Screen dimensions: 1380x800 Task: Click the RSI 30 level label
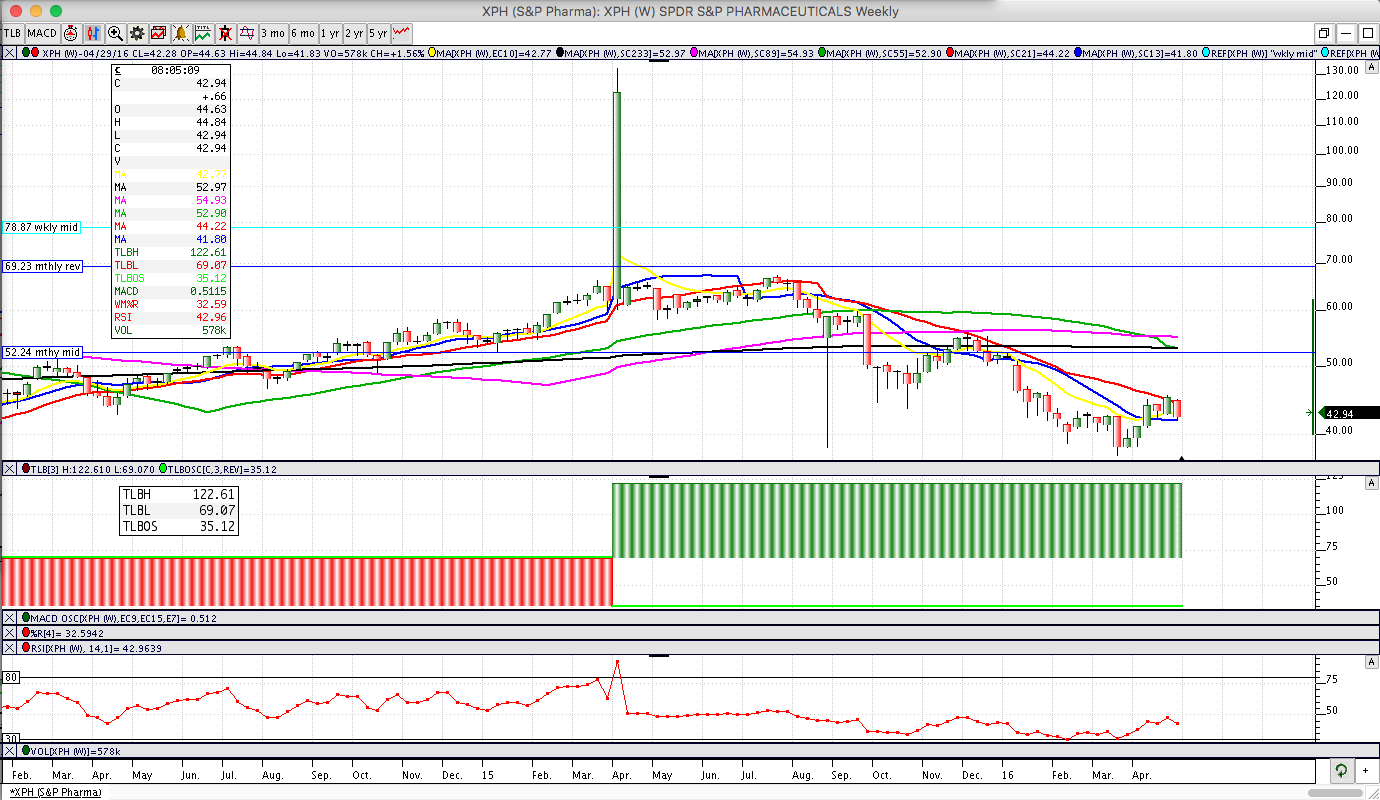coord(11,737)
